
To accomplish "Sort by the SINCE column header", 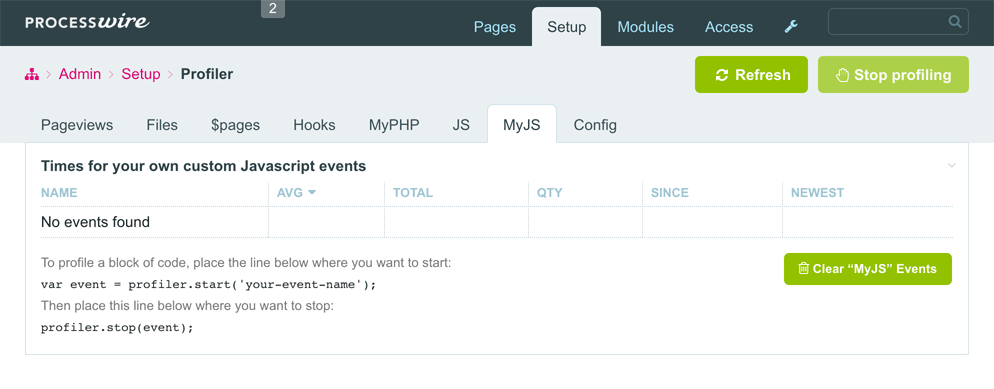I will click(669, 193).
